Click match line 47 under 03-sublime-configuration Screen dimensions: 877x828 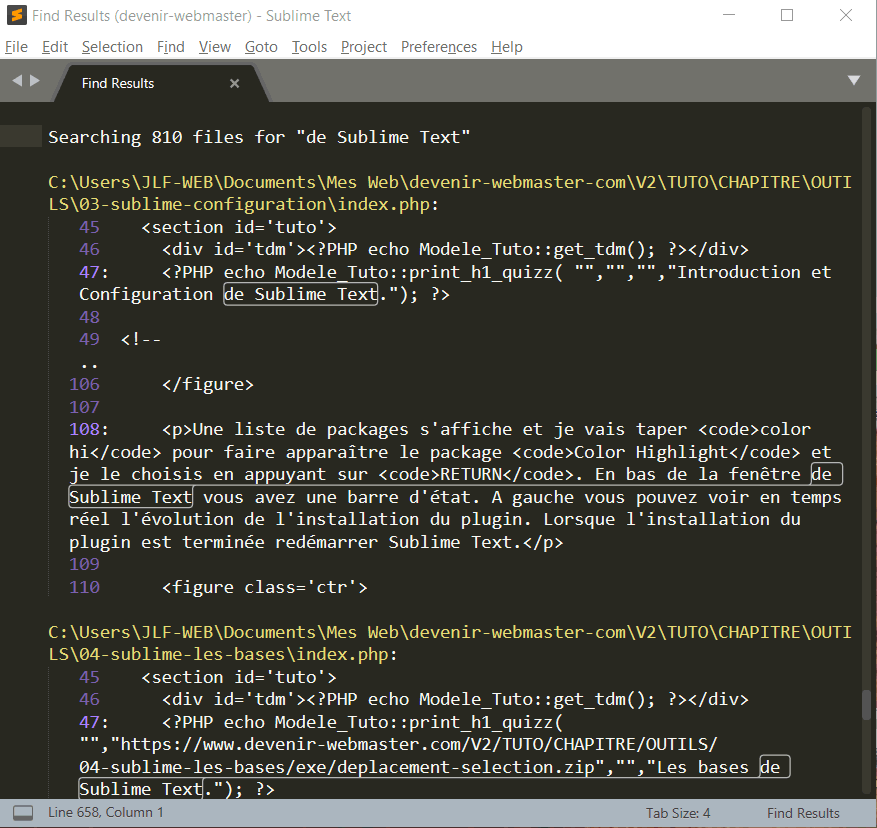coord(455,283)
